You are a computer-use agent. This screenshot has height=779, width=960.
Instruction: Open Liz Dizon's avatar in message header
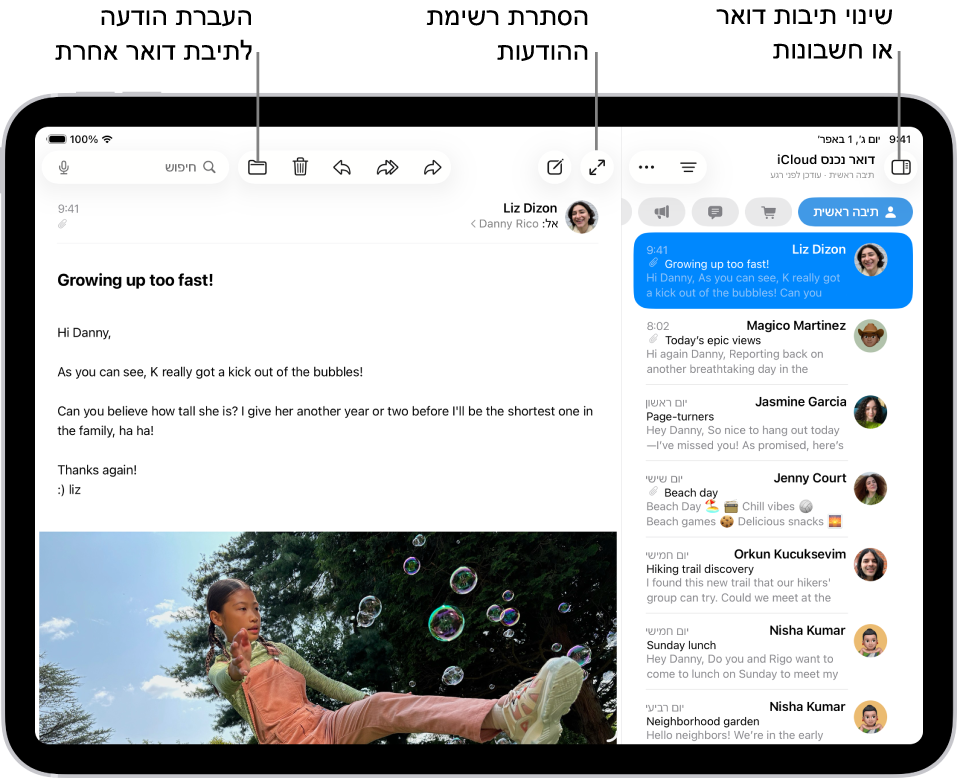point(582,217)
